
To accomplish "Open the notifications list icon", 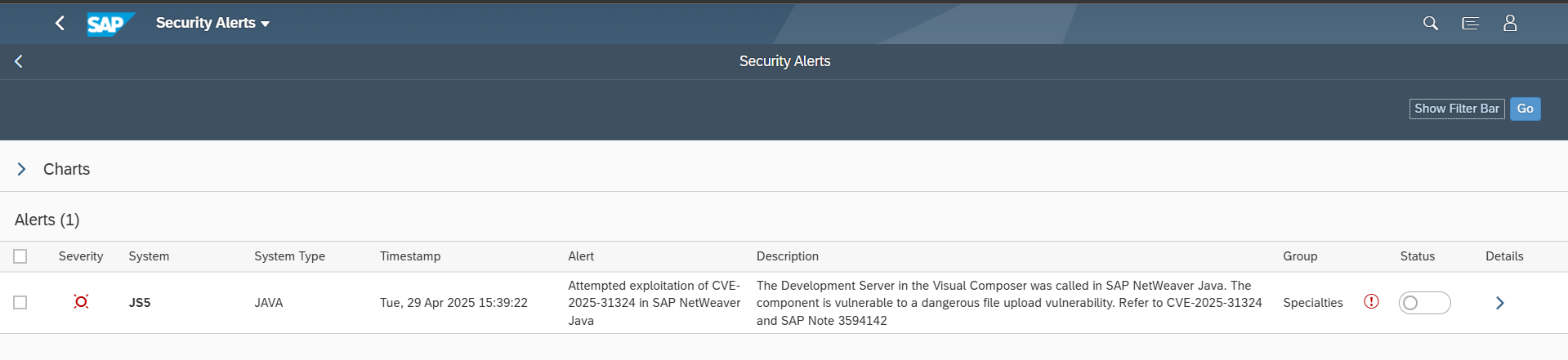I will [1470, 23].
